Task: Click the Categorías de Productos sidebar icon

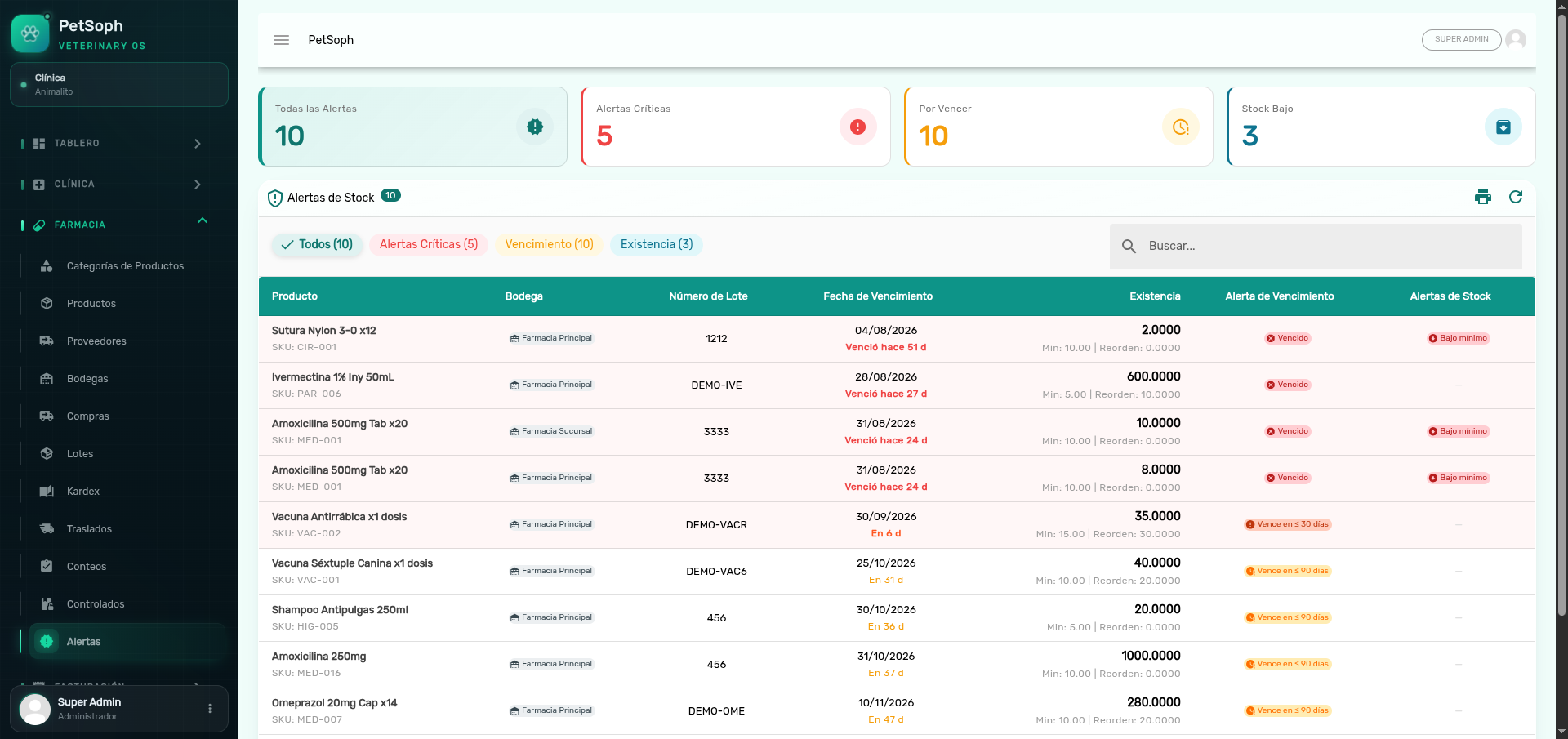Action: (47, 266)
